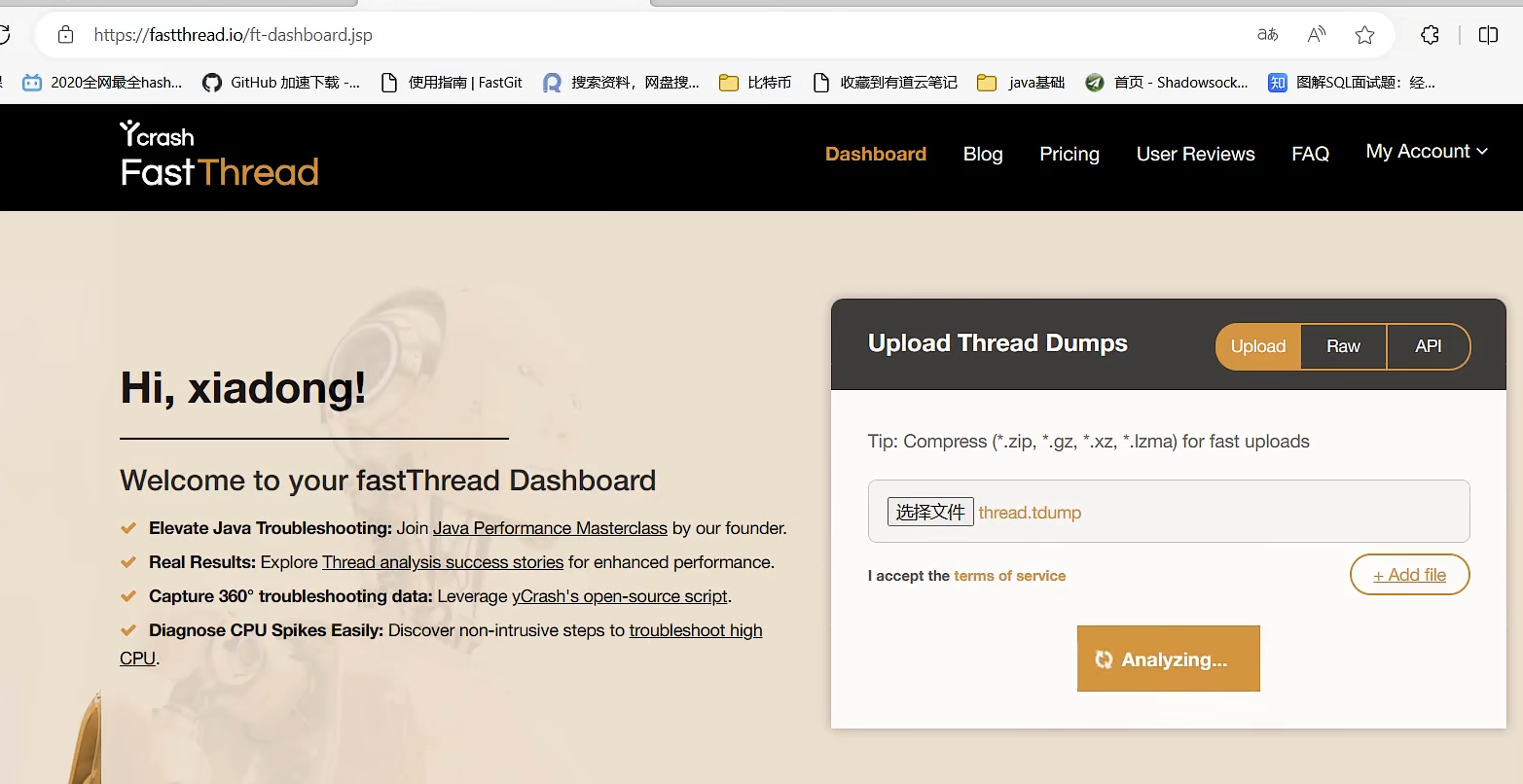Open the 比特币 bookmark folder

pyautogui.click(x=755, y=83)
